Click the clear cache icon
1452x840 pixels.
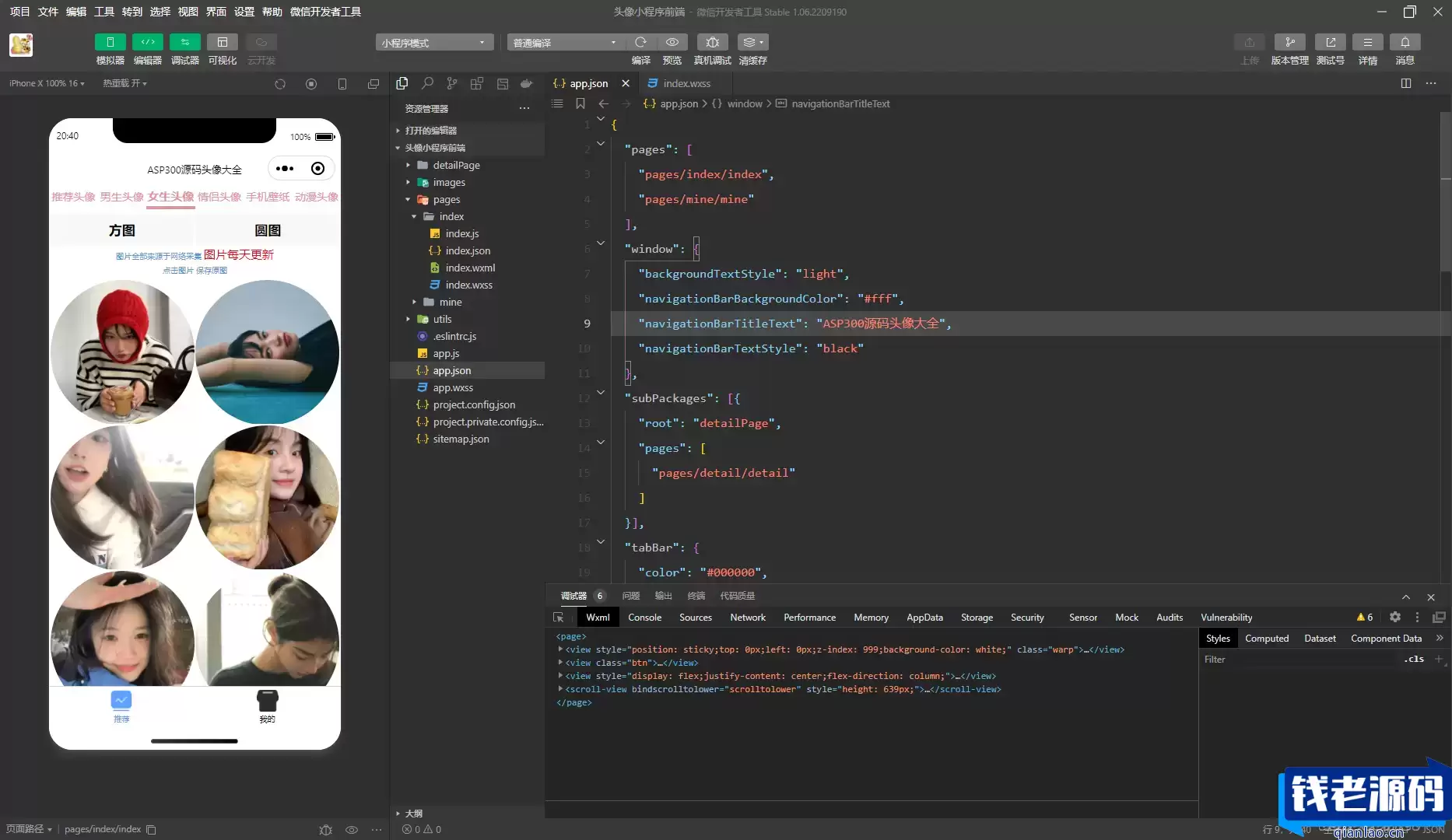point(752,42)
